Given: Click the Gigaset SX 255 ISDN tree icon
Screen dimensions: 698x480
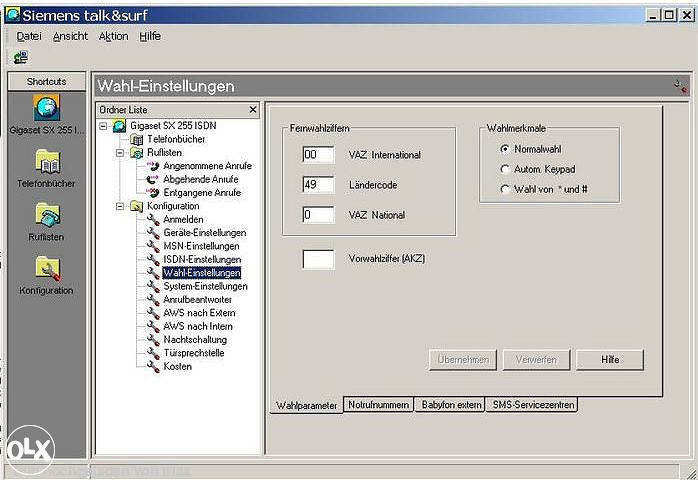Looking at the screenshot, I should pyautogui.click(x=119, y=126).
